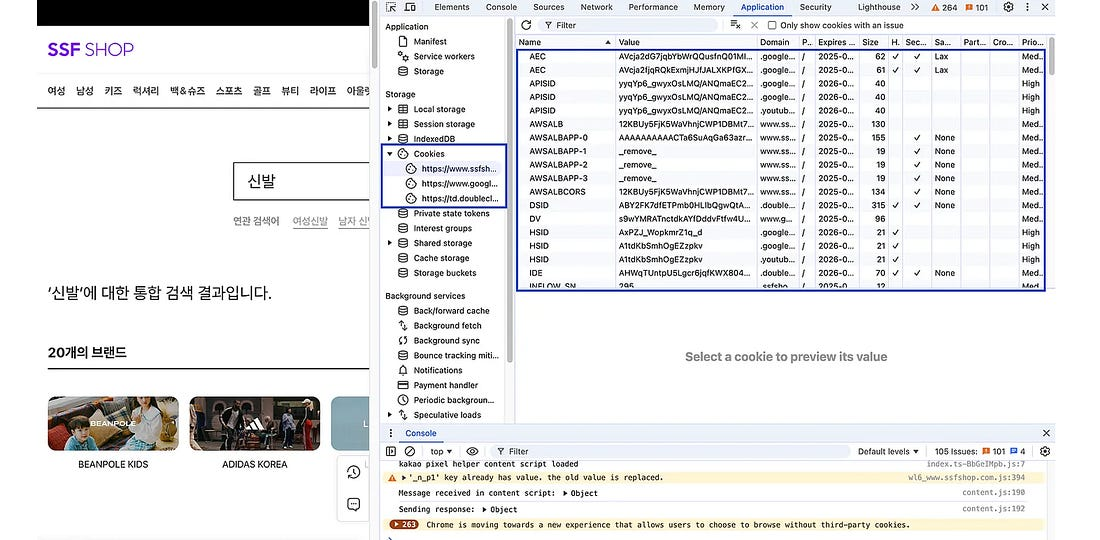Open recent views clock icon on SSF Shop
This screenshot has height=540, width=1100.
pyautogui.click(x=354, y=473)
